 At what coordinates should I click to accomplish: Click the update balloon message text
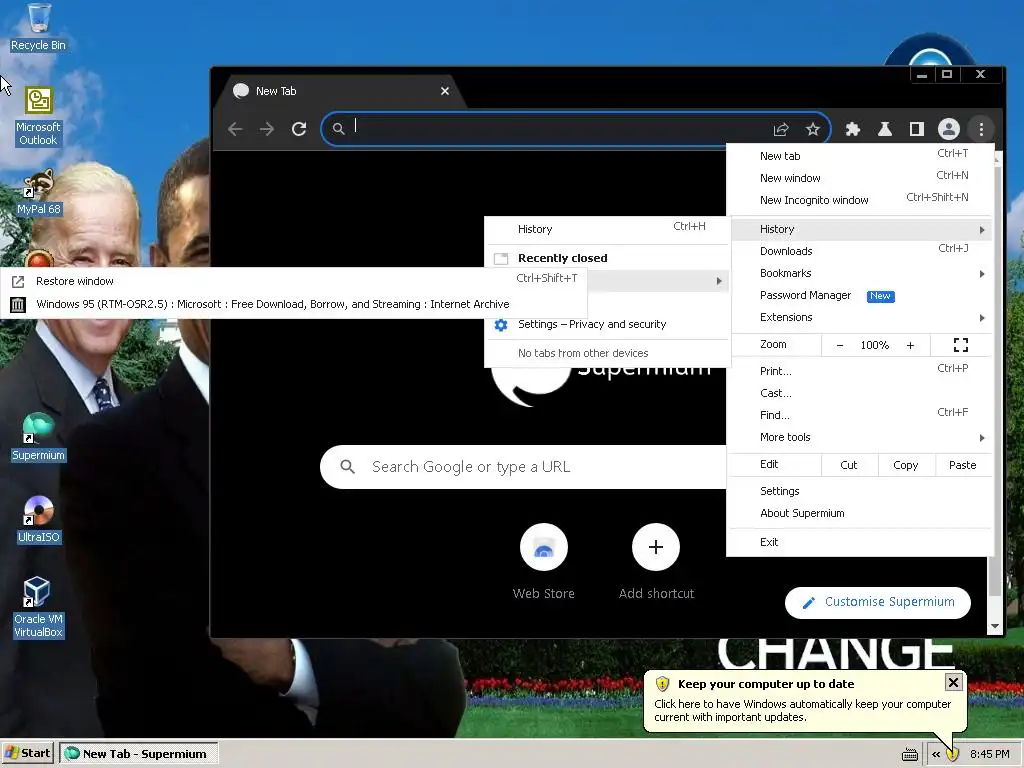803,711
